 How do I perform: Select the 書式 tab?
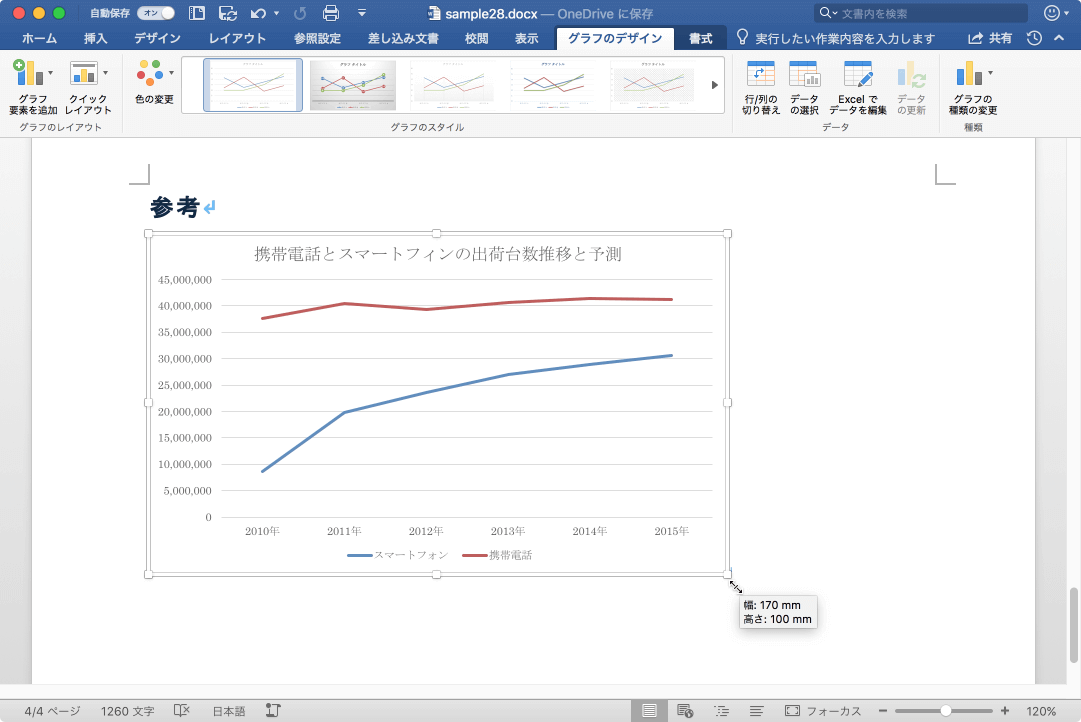(700, 39)
